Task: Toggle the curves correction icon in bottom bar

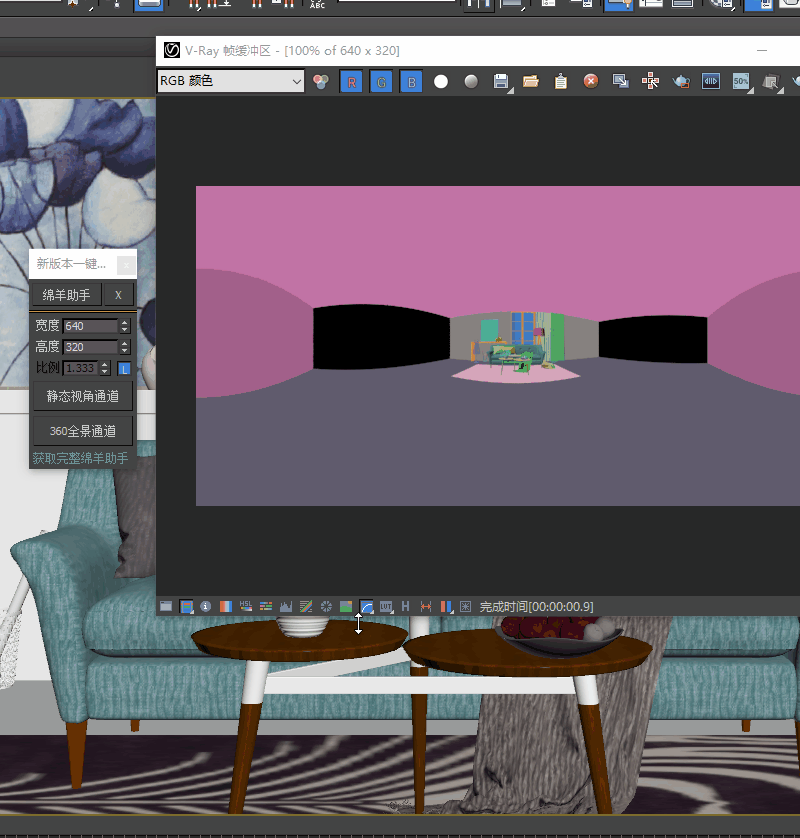Action: (366, 606)
